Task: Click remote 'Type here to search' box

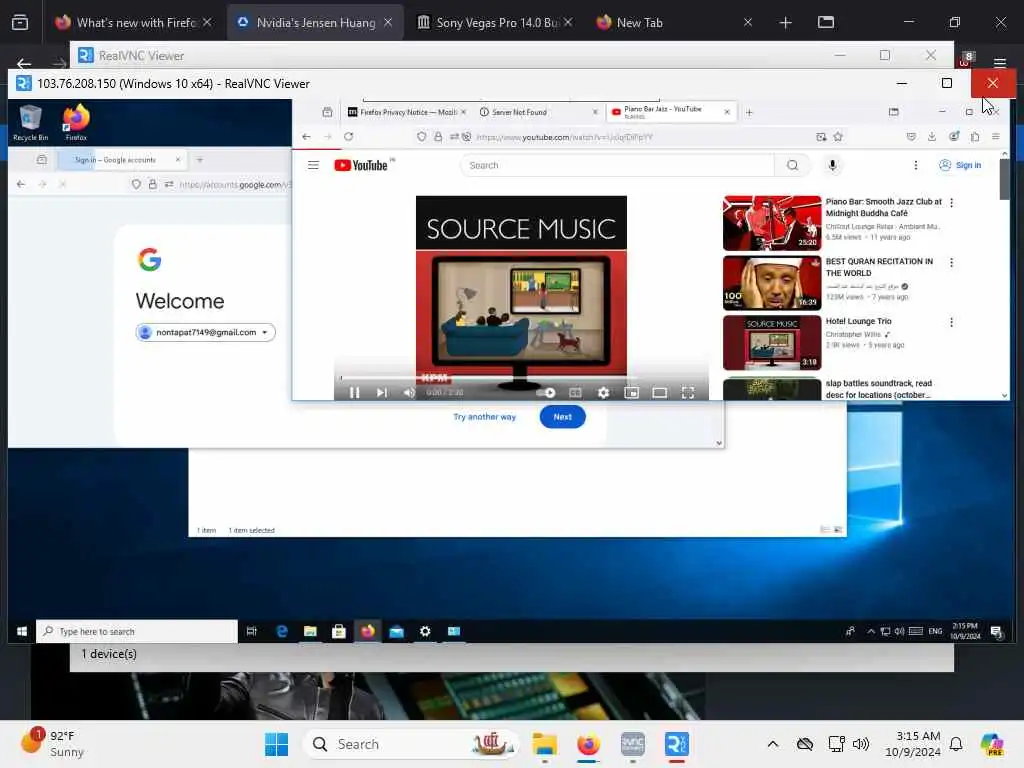Action: [x=136, y=632]
